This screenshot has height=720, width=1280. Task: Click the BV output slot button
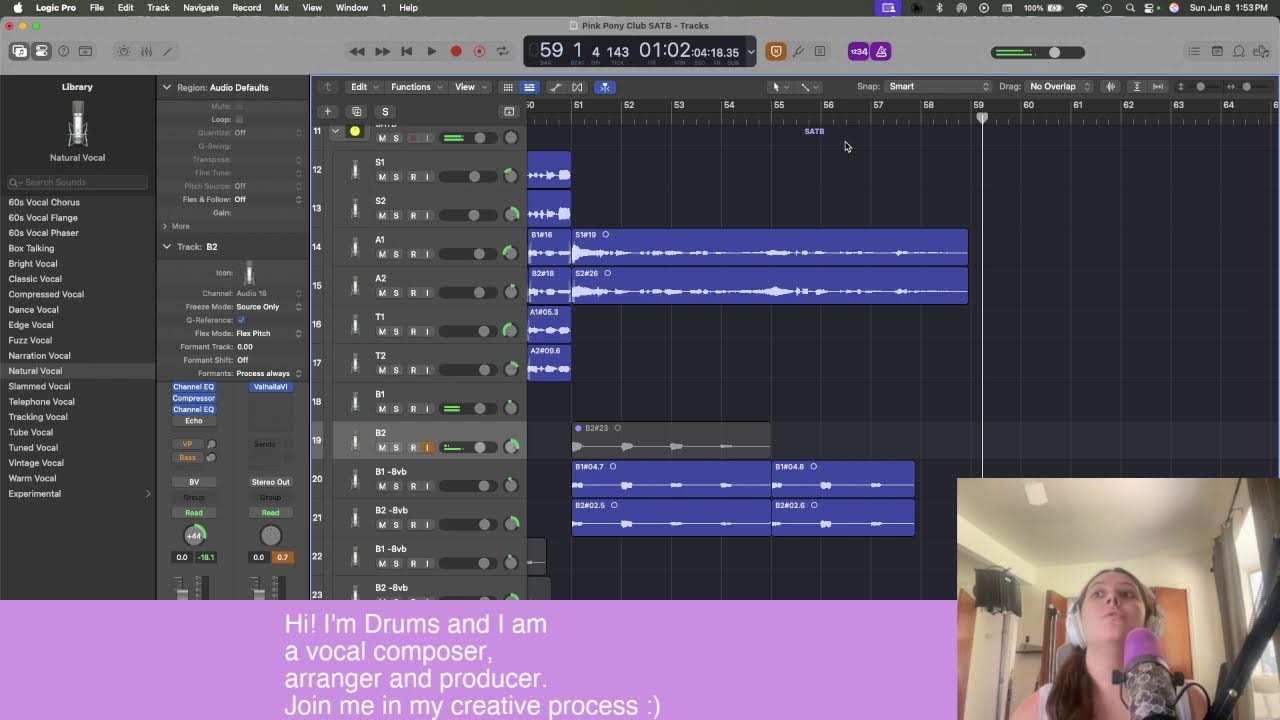194,482
